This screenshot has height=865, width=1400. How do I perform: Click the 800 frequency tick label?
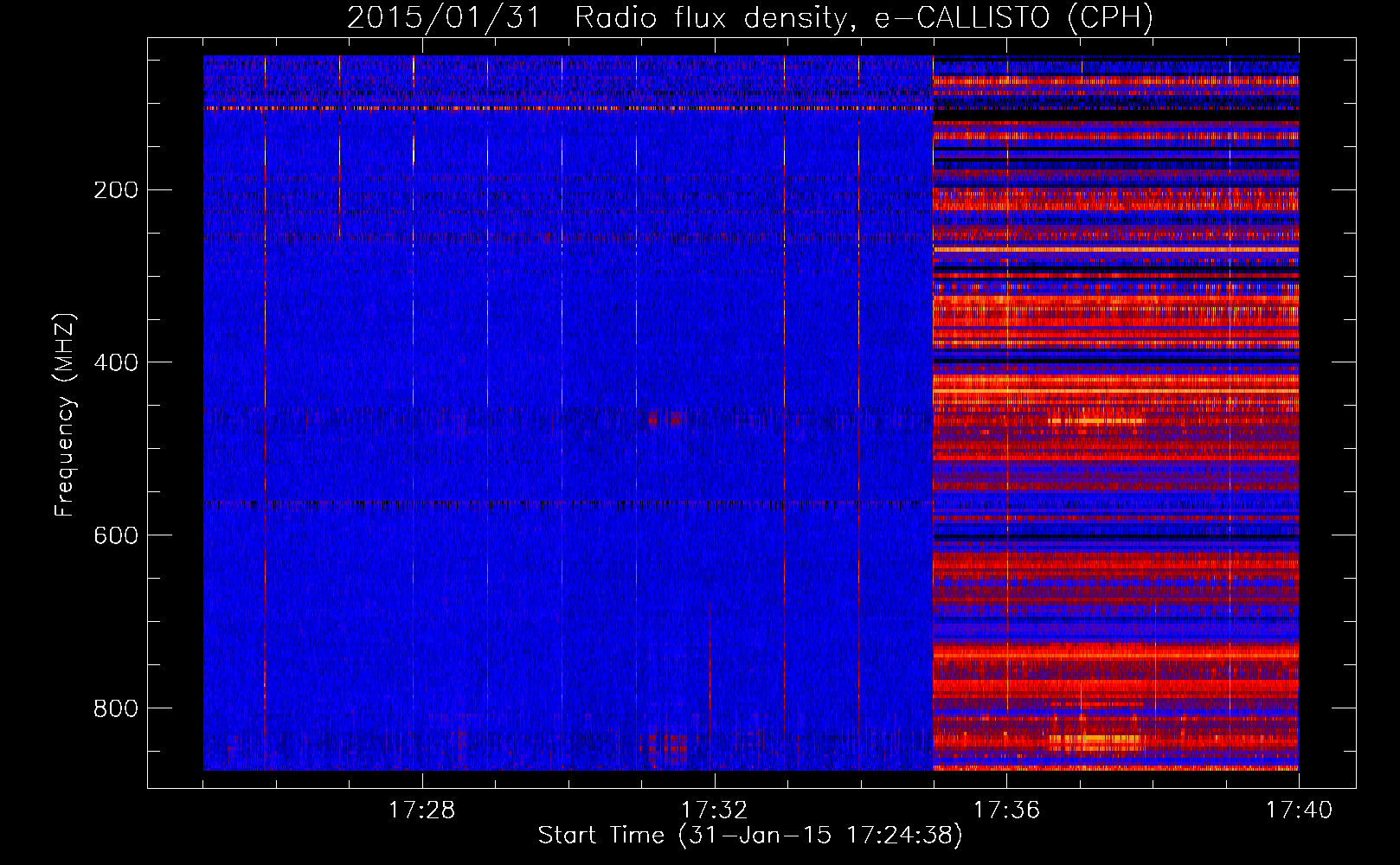(116, 709)
